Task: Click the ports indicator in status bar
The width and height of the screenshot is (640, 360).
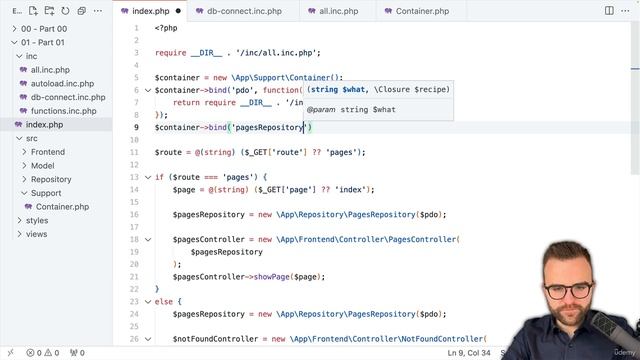Action: [x=77, y=353]
